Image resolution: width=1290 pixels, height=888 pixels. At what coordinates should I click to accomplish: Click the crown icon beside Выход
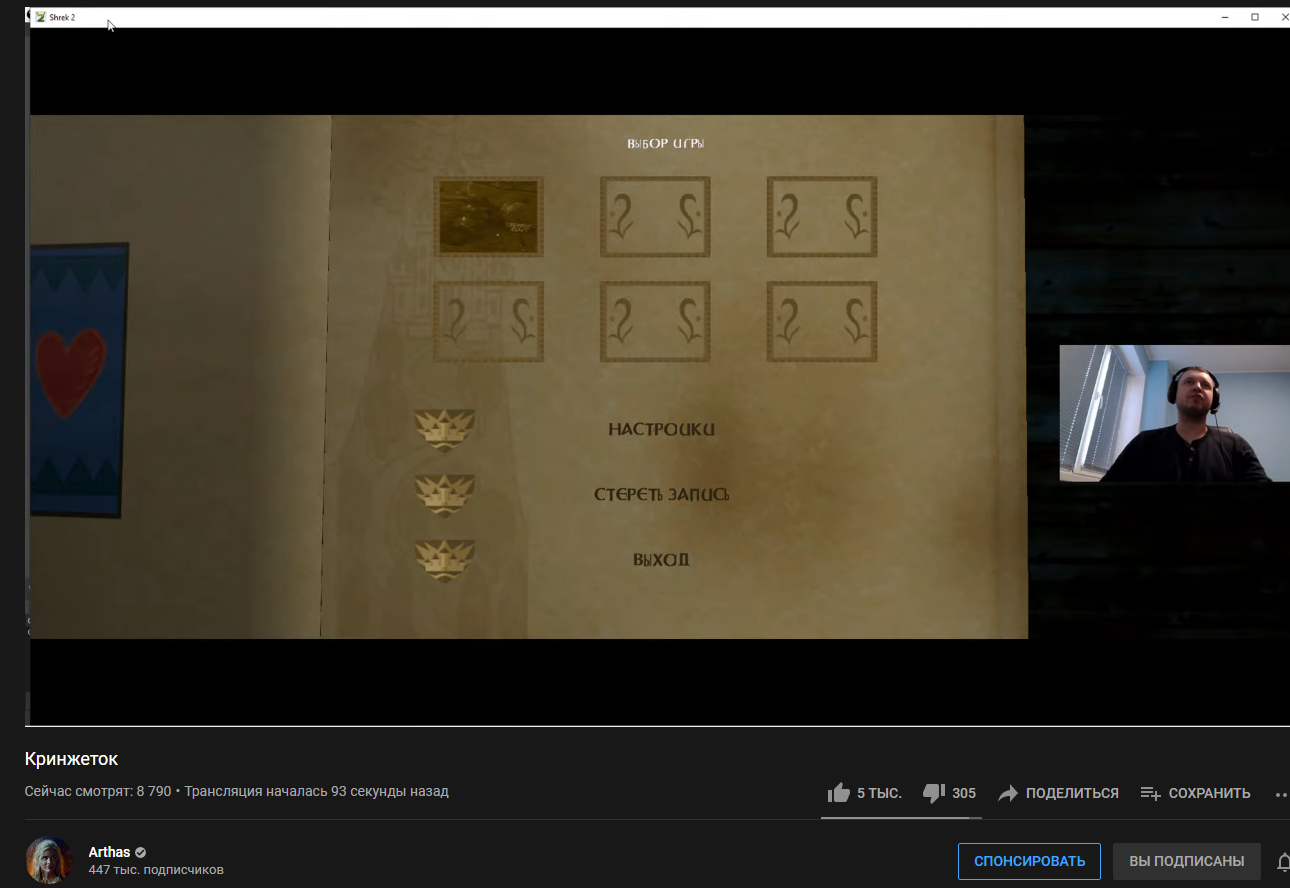coord(445,560)
